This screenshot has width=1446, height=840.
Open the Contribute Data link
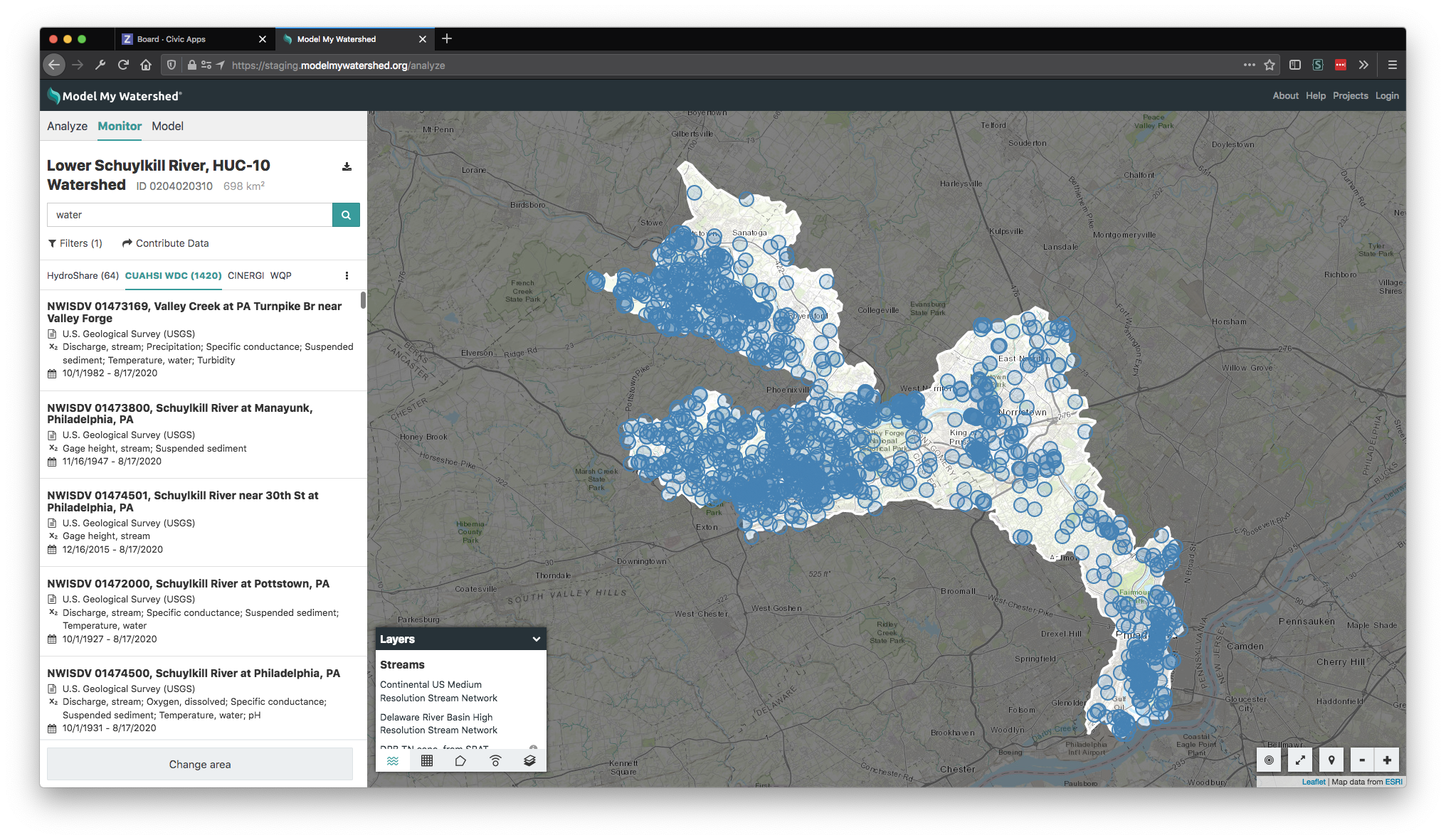click(166, 243)
